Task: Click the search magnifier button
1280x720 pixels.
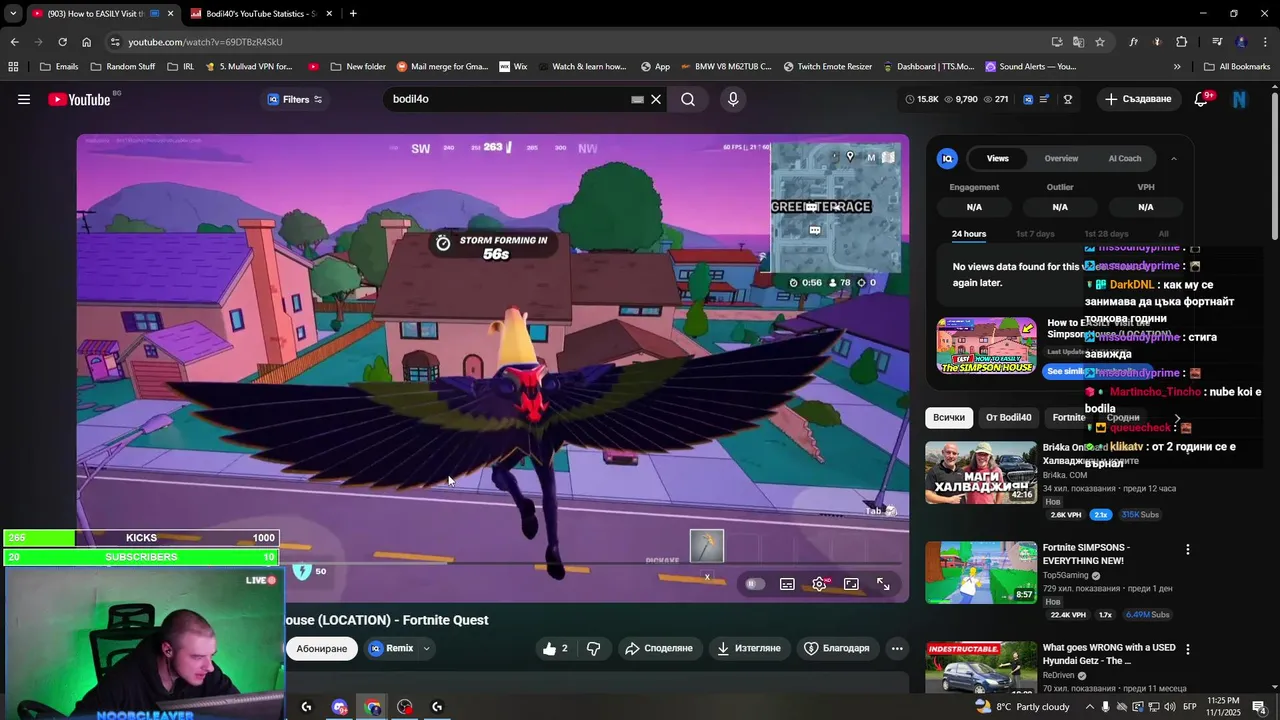Action: point(688,99)
